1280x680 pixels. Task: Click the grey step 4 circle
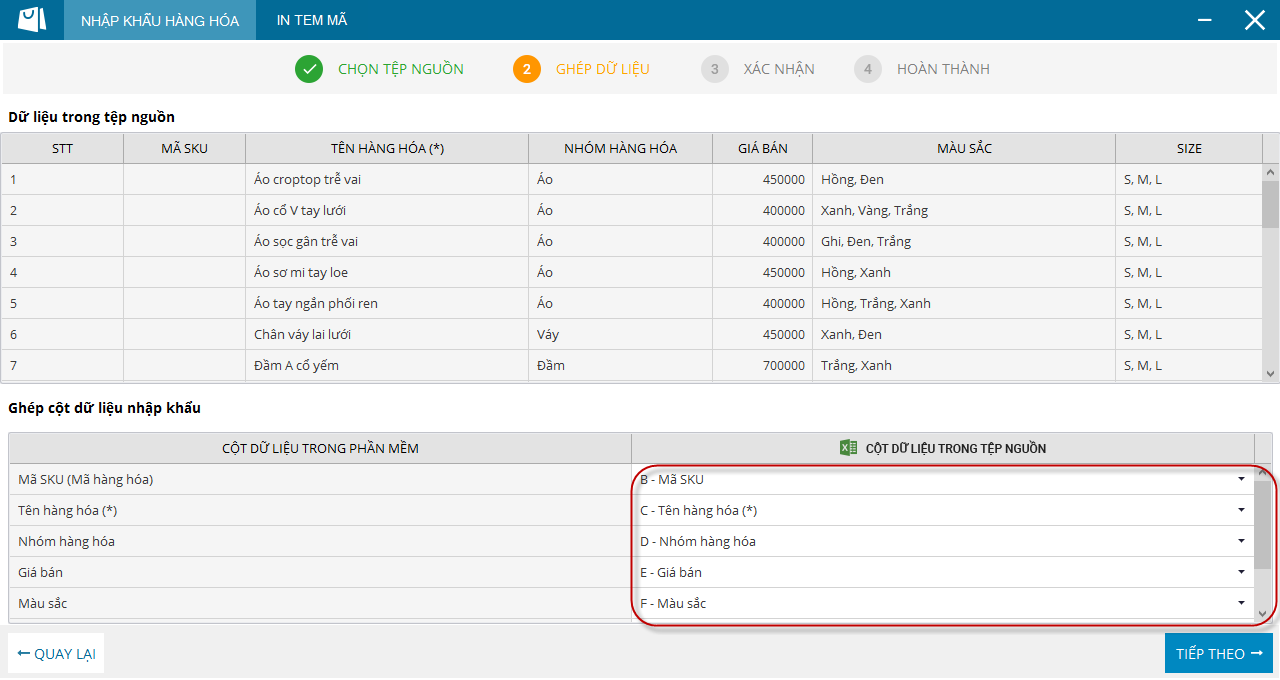pyautogui.click(x=868, y=69)
